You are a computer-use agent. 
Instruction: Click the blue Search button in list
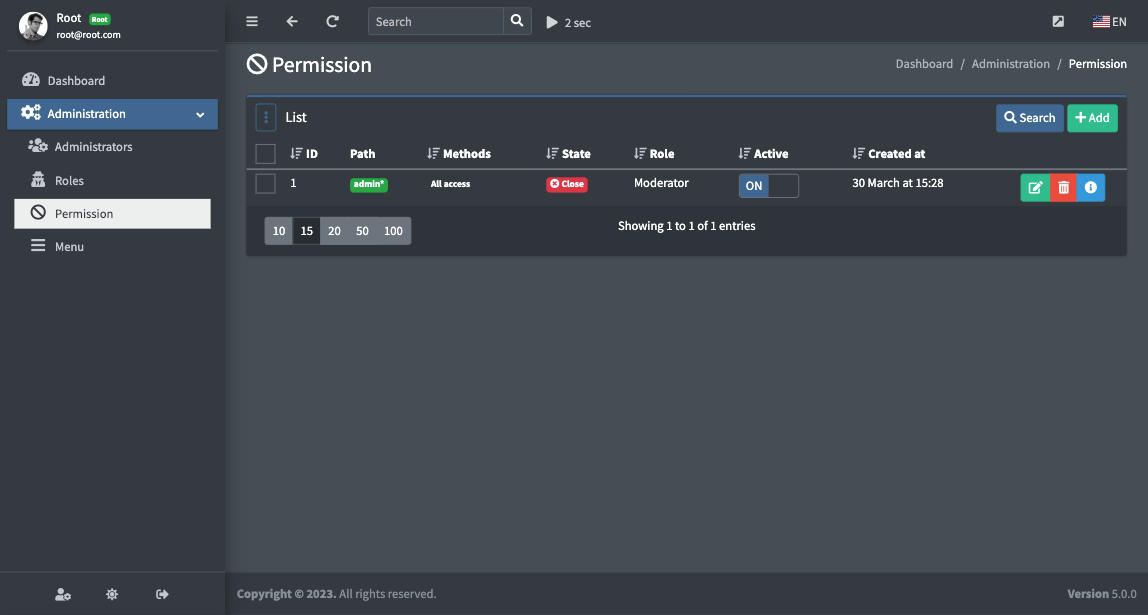pyautogui.click(x=1029, y=118)
